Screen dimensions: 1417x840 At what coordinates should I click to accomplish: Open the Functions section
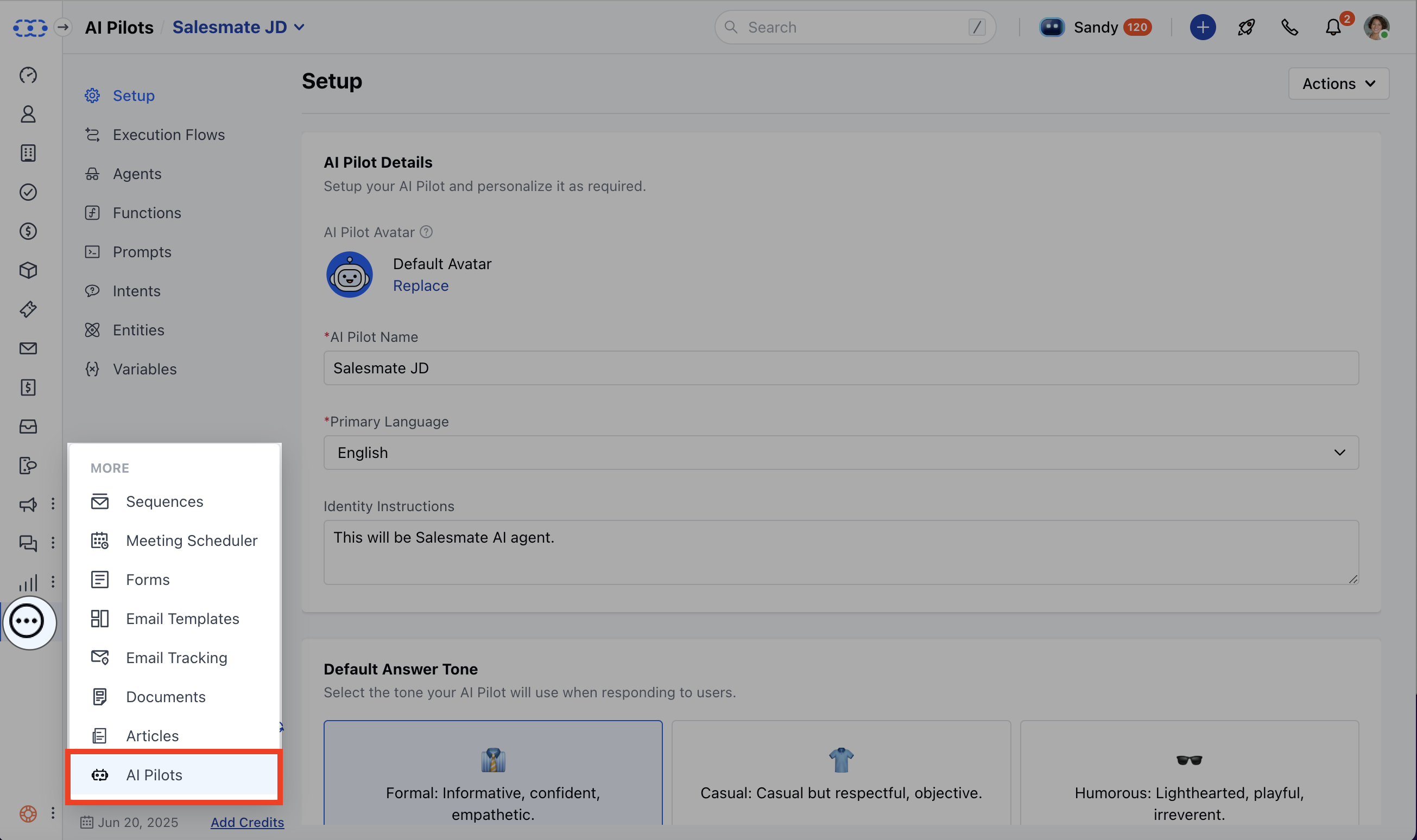coord(133,213)
